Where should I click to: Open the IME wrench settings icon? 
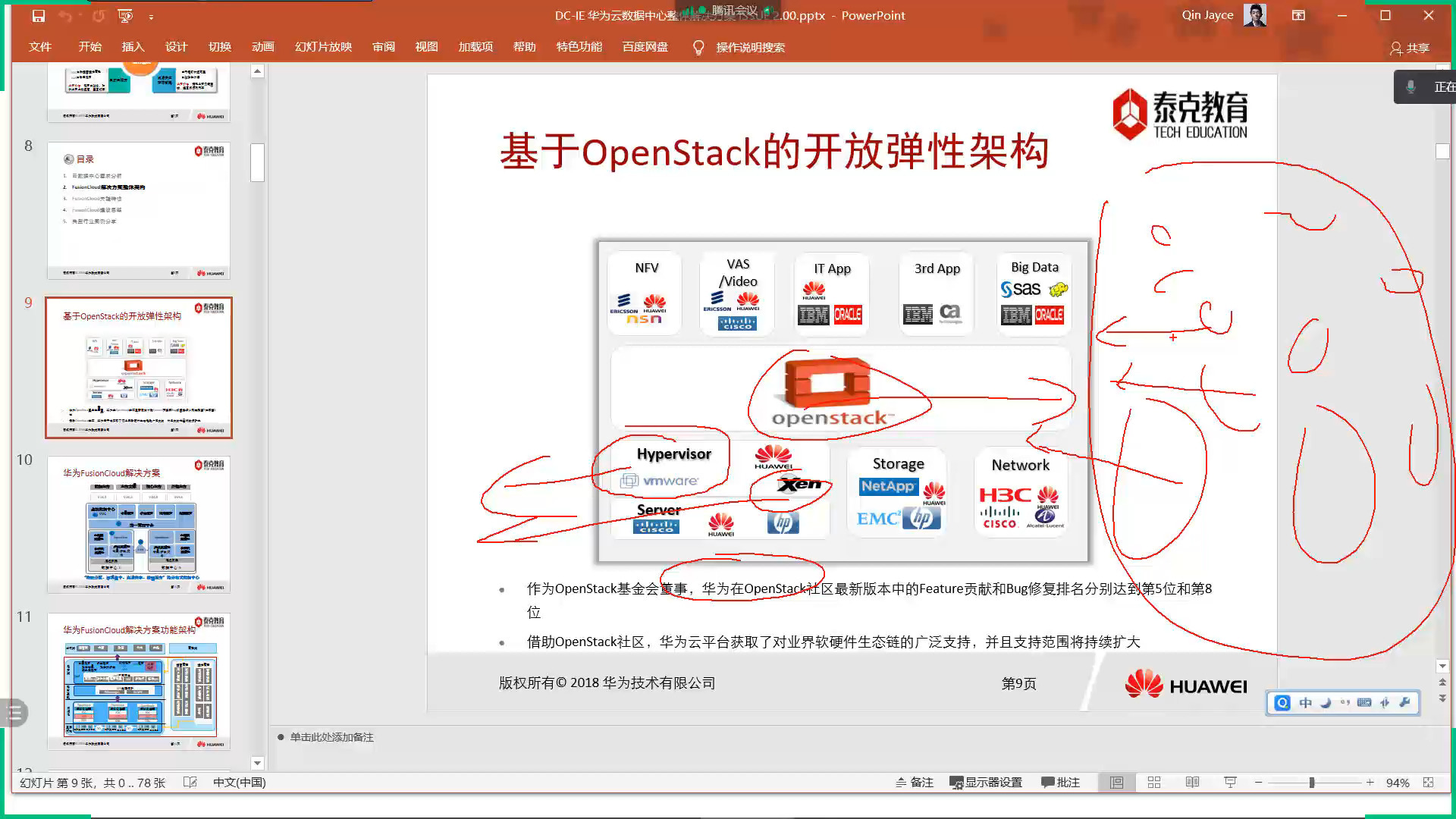click(1404, 703)
